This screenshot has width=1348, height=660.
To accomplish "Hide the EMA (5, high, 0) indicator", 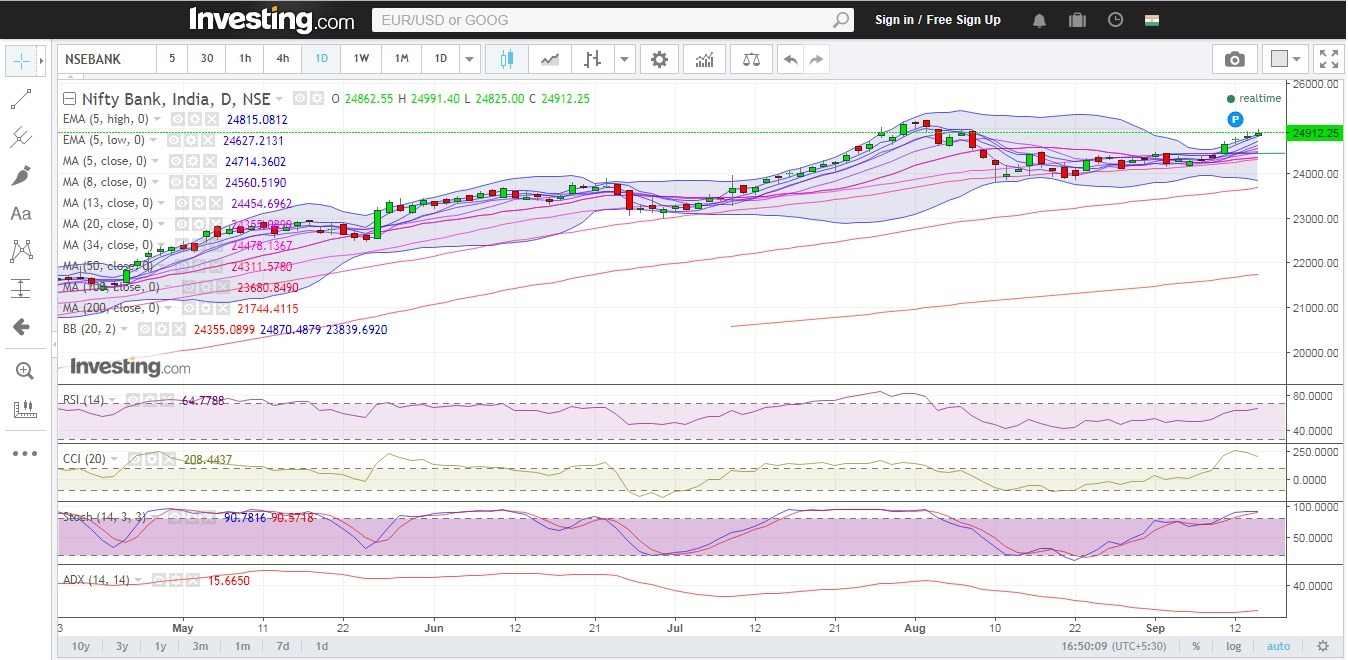I will click(x=176, y=119).
